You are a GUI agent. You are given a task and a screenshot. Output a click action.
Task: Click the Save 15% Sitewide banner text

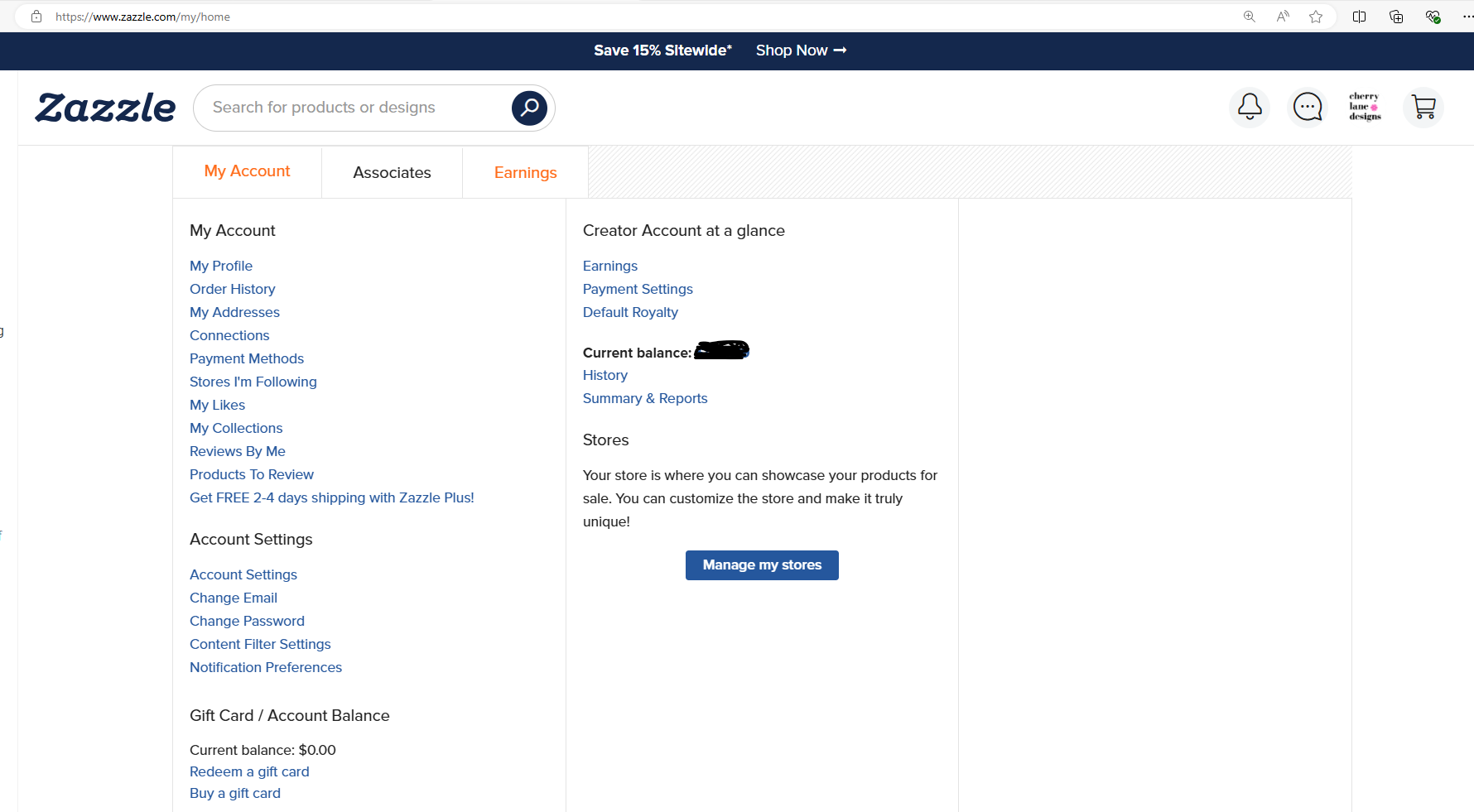(662, 50)
